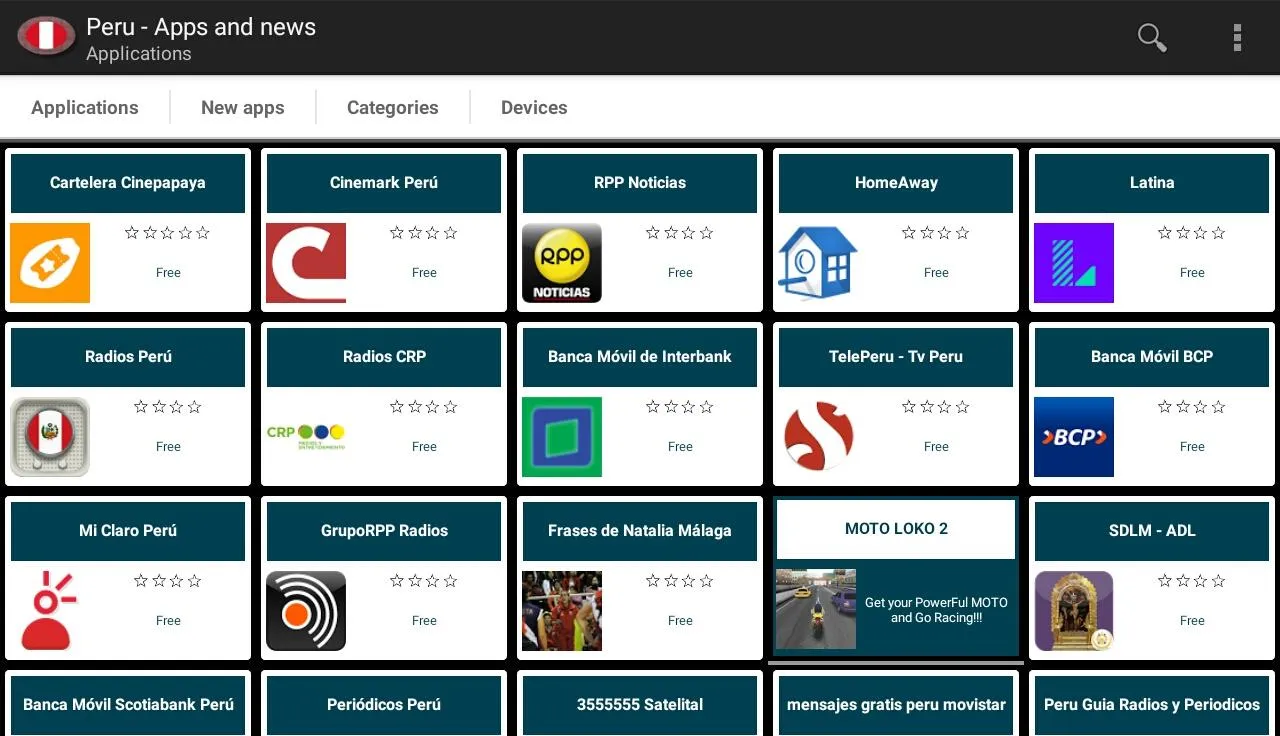Tap the Peru flag app logo
1280x736 pixels.
tap(46, 37)
